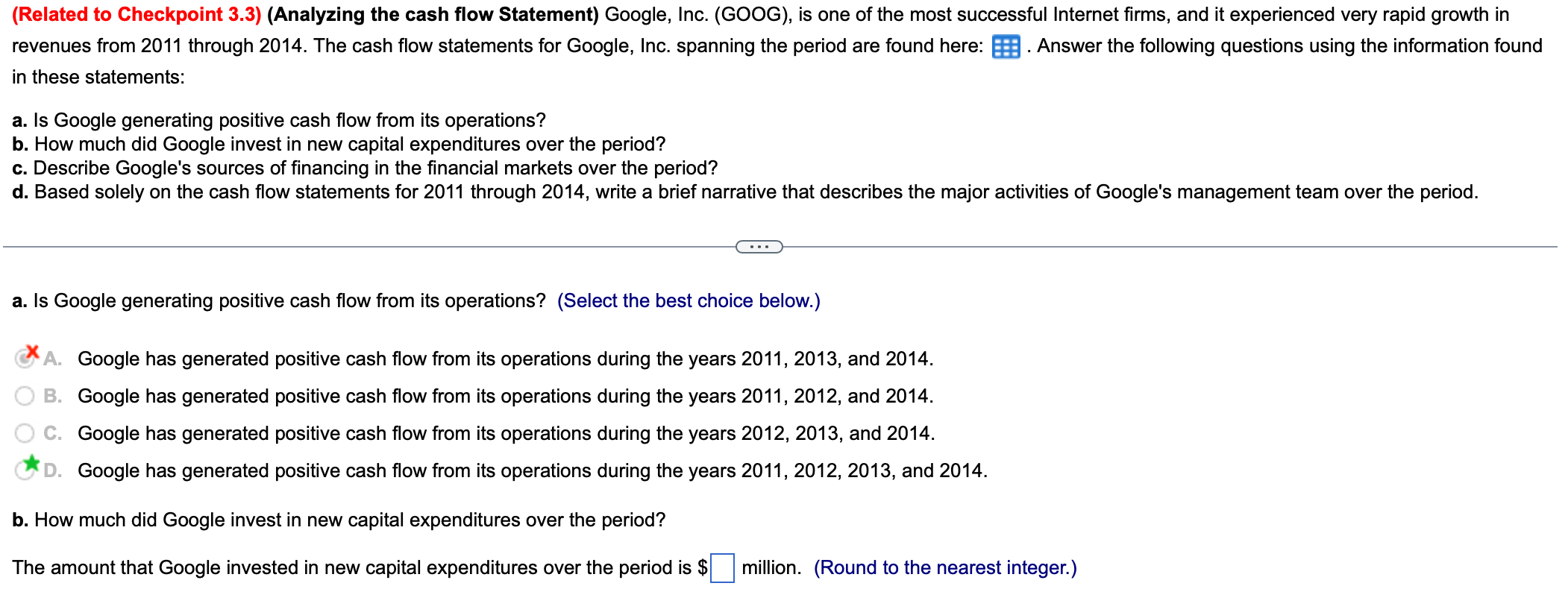Select radio button for answer choice A

pyautogui.click(x=25, y=359)
